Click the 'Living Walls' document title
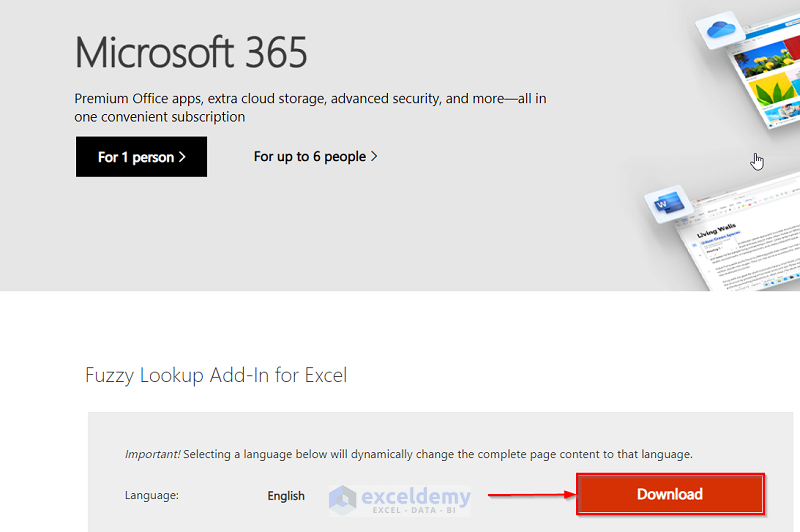The image size is (800, 532). click(x=714, y=232)
